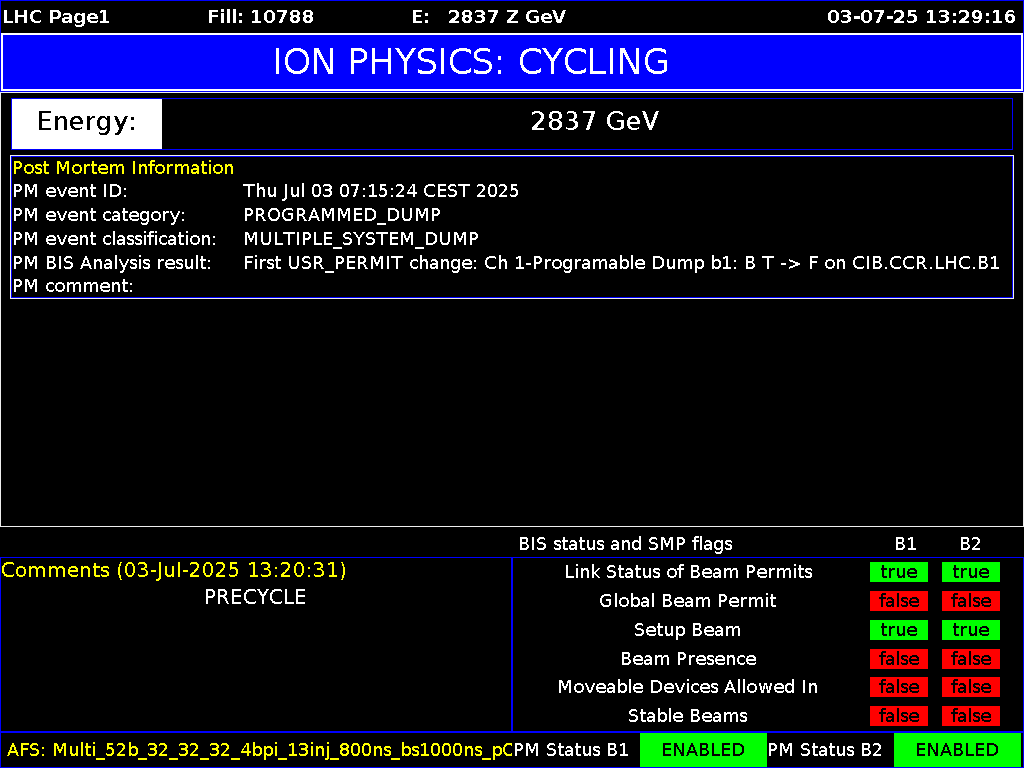Click the B2 Moveable Devices false indicator
This screenshot has height=768, width=1024.
point(970,687)
